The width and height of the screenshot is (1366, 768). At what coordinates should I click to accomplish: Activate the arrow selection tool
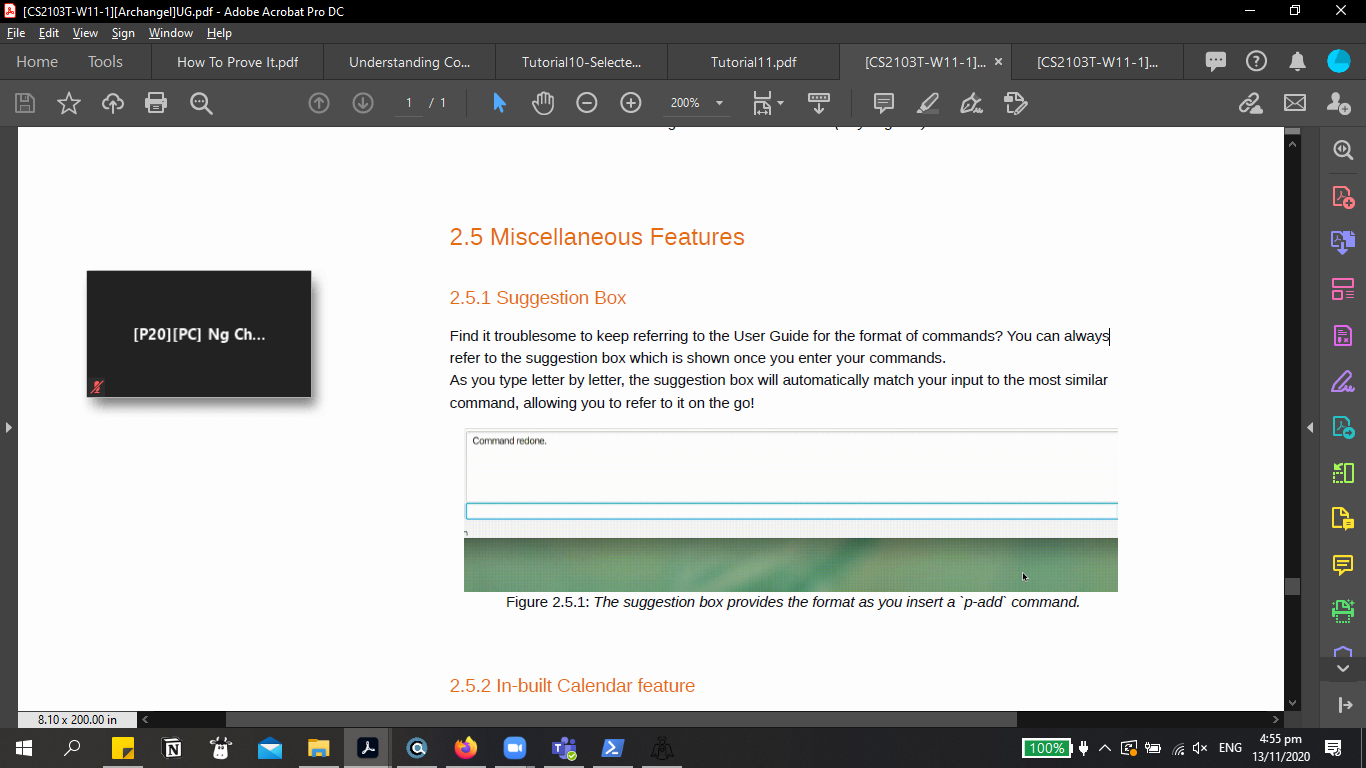point(499,103)
